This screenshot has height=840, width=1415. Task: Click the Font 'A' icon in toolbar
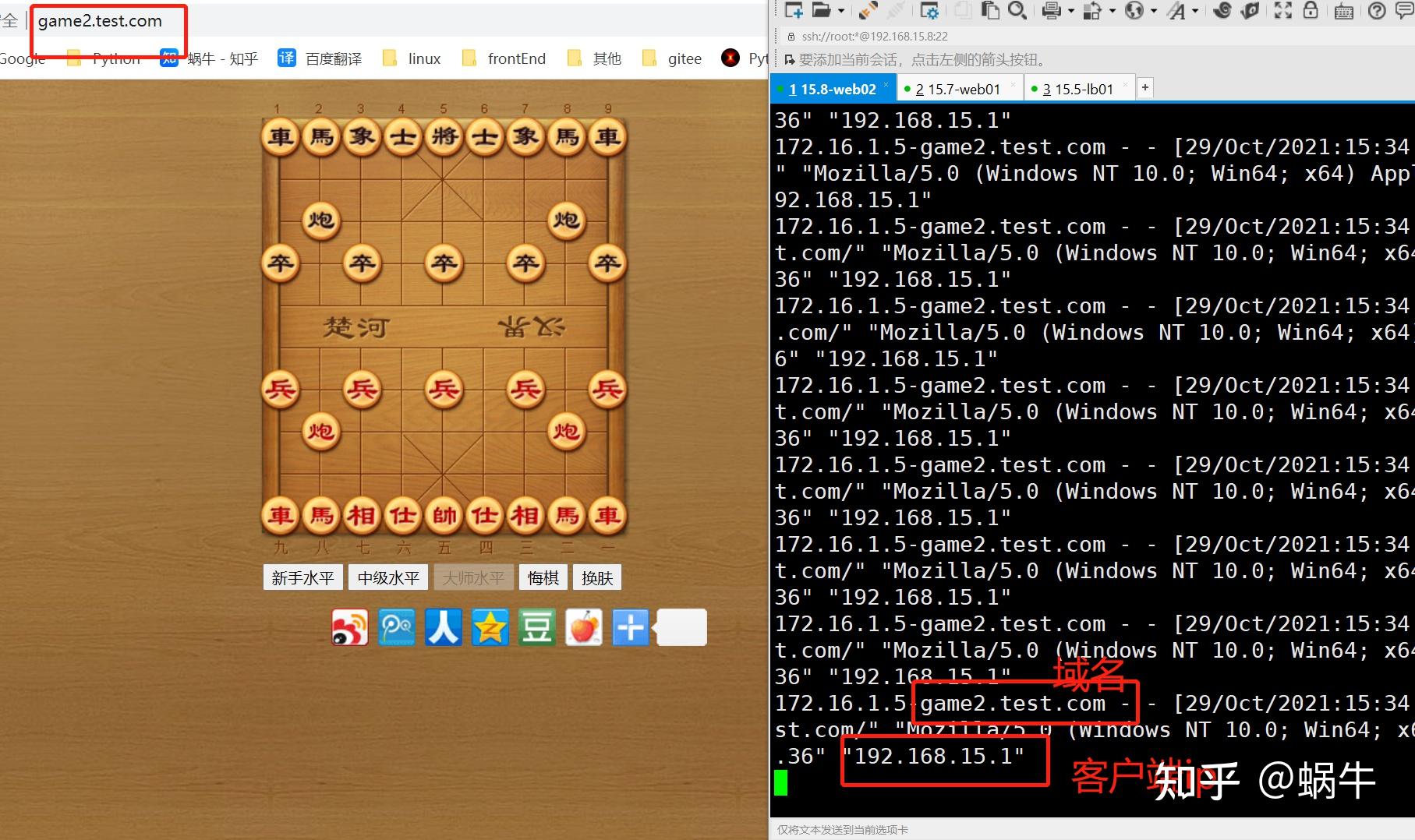click(x=1176, y=10)
